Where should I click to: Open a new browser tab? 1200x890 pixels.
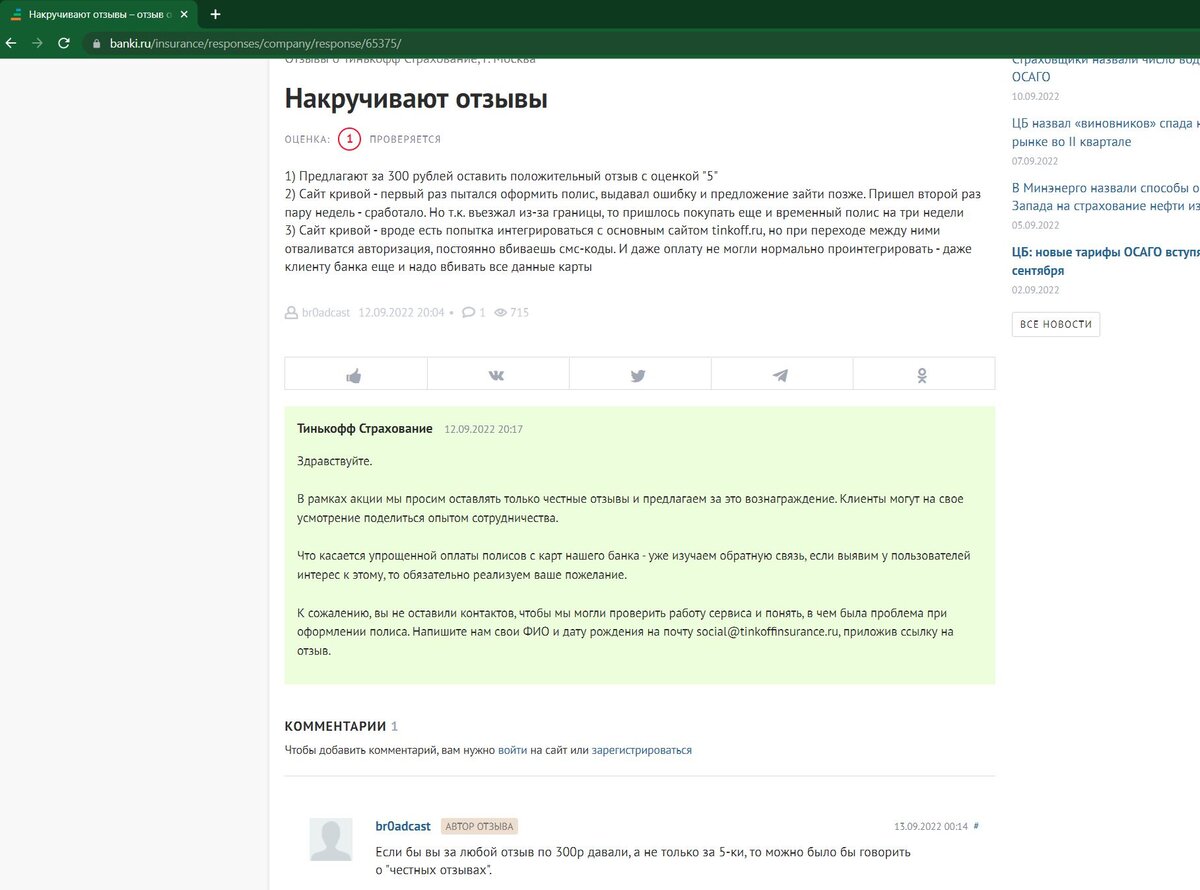(215, 15)
